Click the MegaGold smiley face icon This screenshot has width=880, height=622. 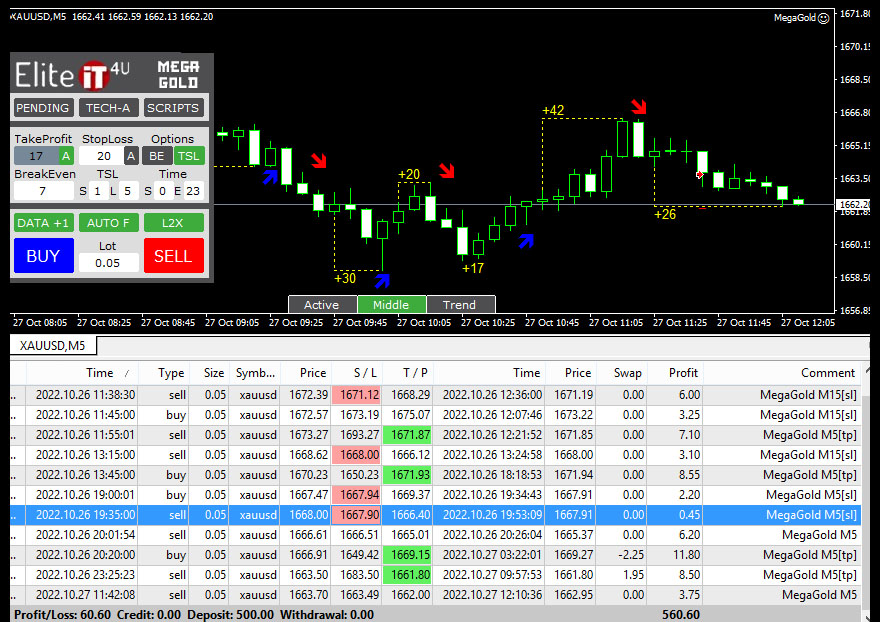(823, 19)
